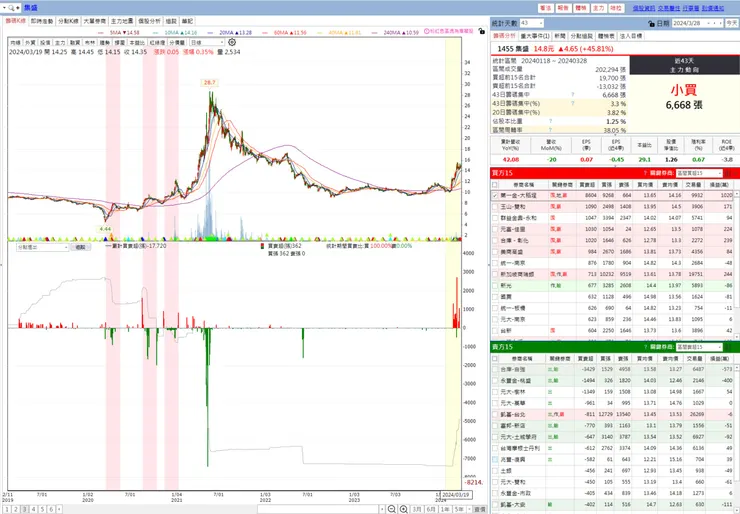Screen dimensions: 740x514
Task: Go to chart page 1
Action: click(x=8, y=509)
